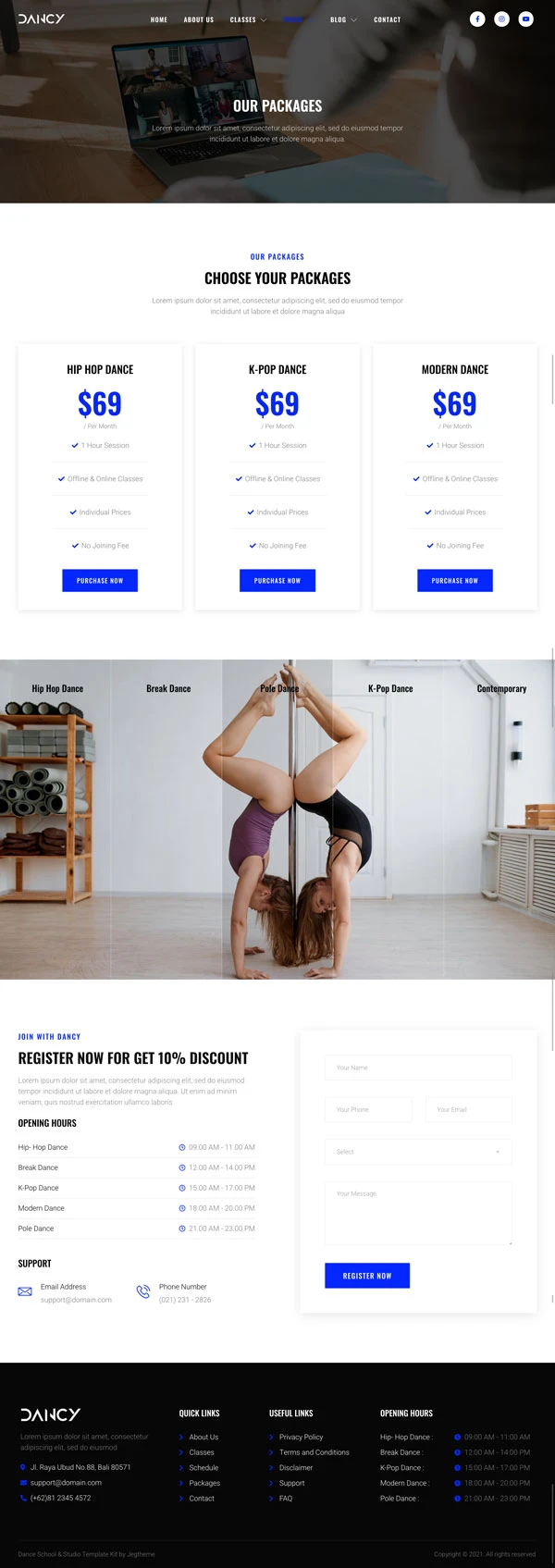Viewport: 555px width, 1568px height.
Task: Expand the Classes menu dropdown
Action: pyautogui.click(x=248, y=19)
